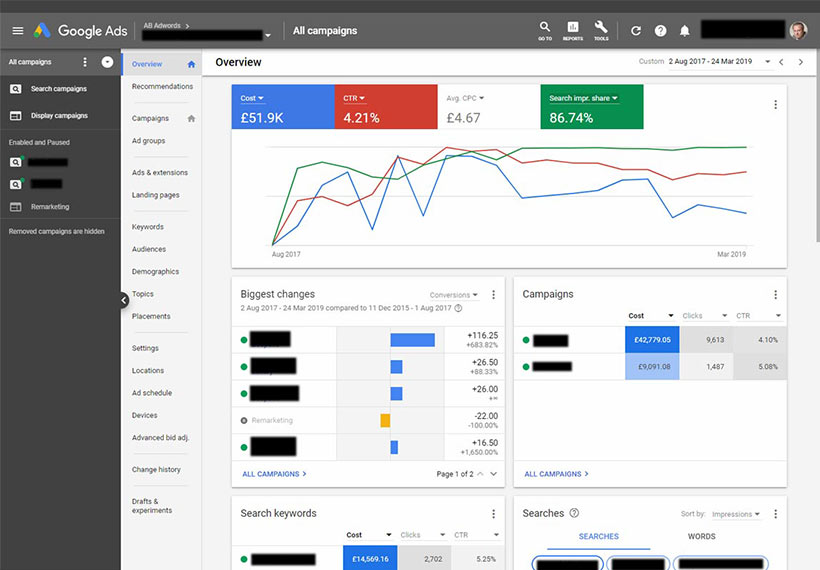Open Locations page
This screenshot has width=820, height=570.
(147, 370)
